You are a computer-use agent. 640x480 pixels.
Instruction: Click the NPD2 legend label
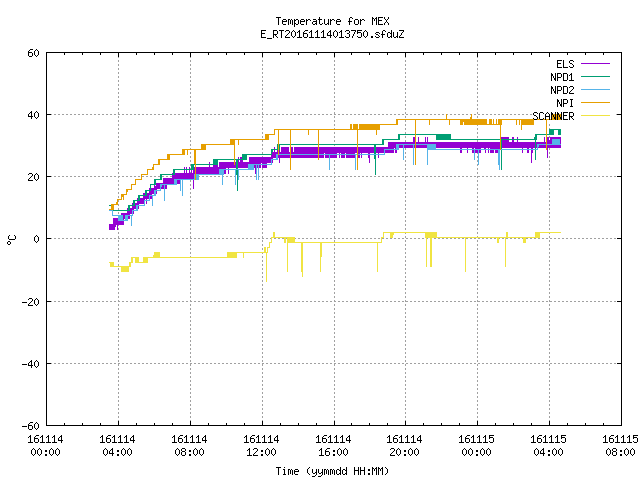tap(562, 90)
